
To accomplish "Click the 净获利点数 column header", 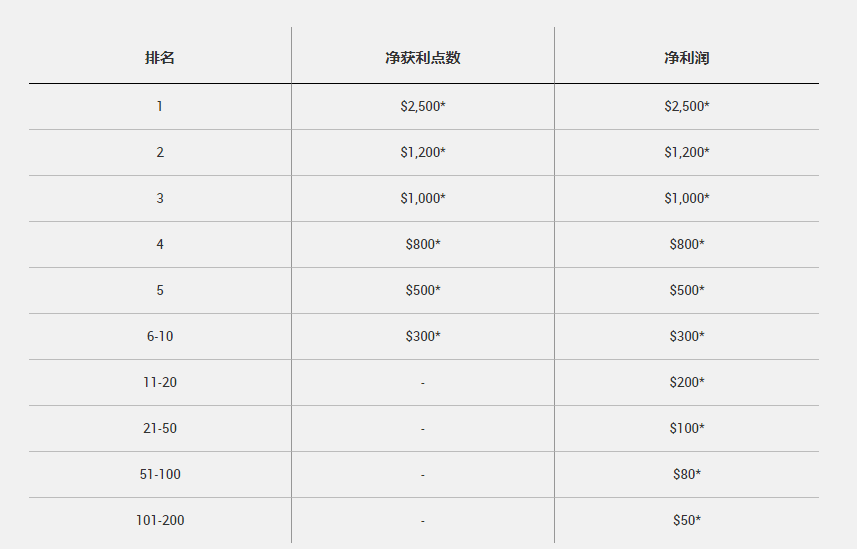I will (x=422, y=58).
